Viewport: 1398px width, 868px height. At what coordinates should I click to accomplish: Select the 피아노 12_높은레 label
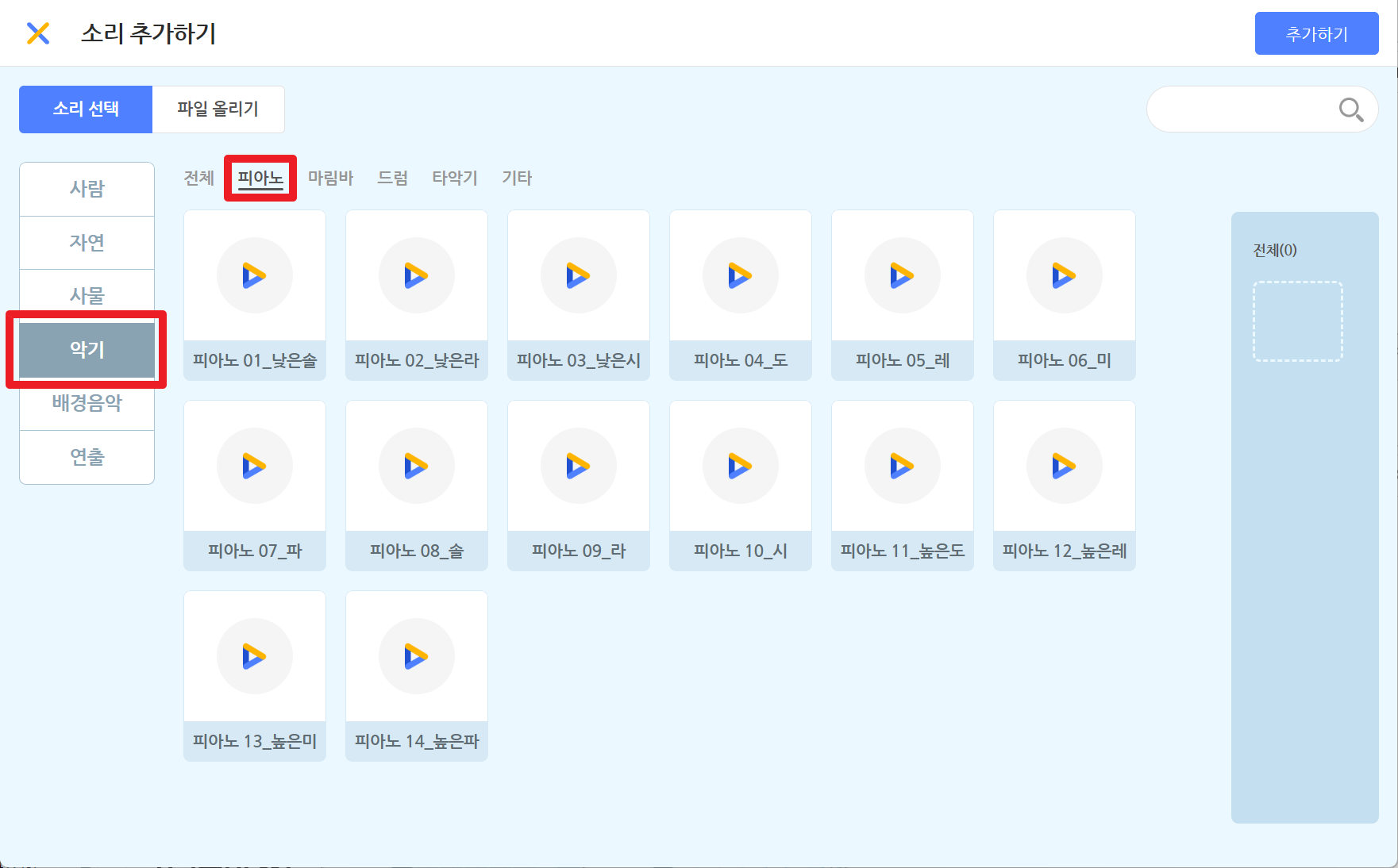point(1065,551)
